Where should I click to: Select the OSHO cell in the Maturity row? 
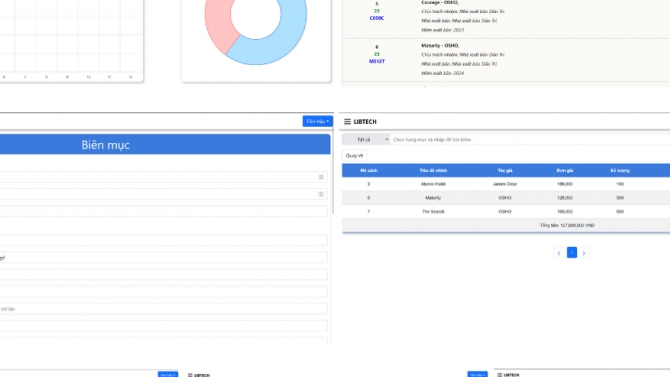[505, 198]
